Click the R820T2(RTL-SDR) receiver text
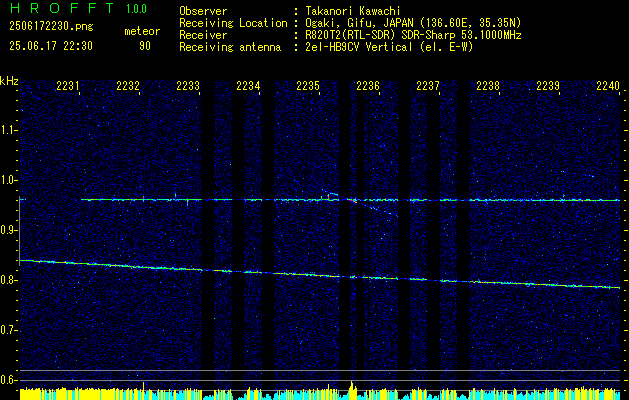The image size is (629, 400). pyautogui.click(x=413, y=35)
